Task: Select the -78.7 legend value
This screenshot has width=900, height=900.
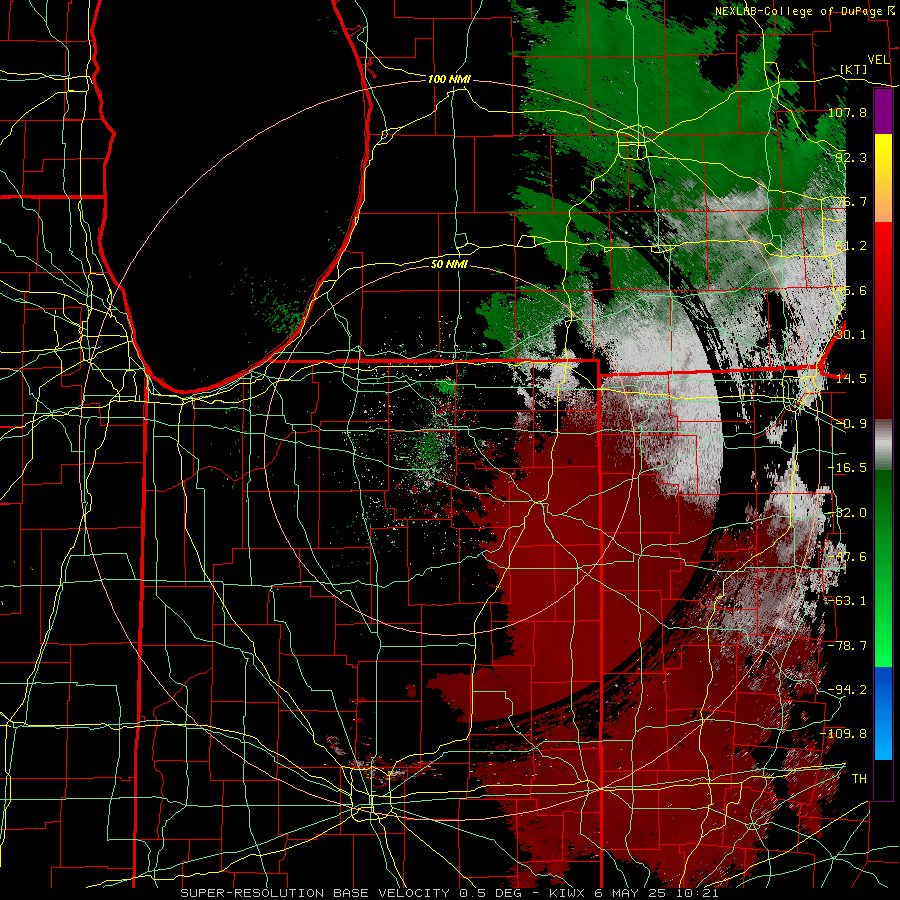Action: [847, 646]
